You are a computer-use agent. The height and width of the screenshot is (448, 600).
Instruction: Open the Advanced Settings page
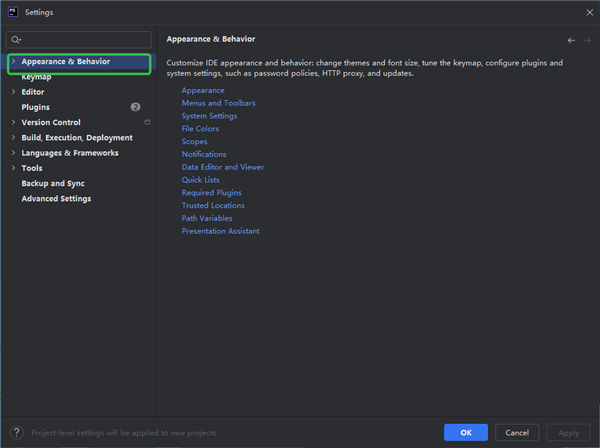56,199
